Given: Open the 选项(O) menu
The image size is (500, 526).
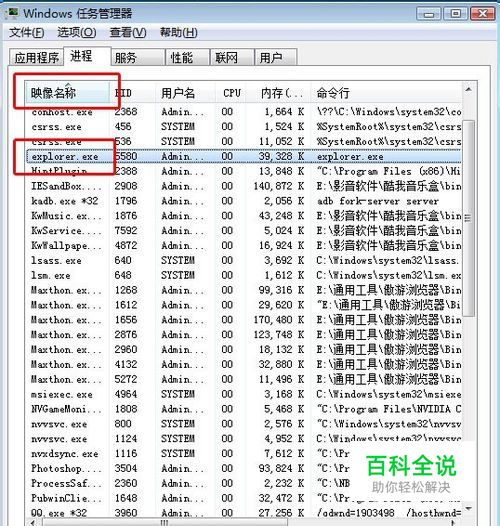Looking at the screenshot, I should point(77,33).
